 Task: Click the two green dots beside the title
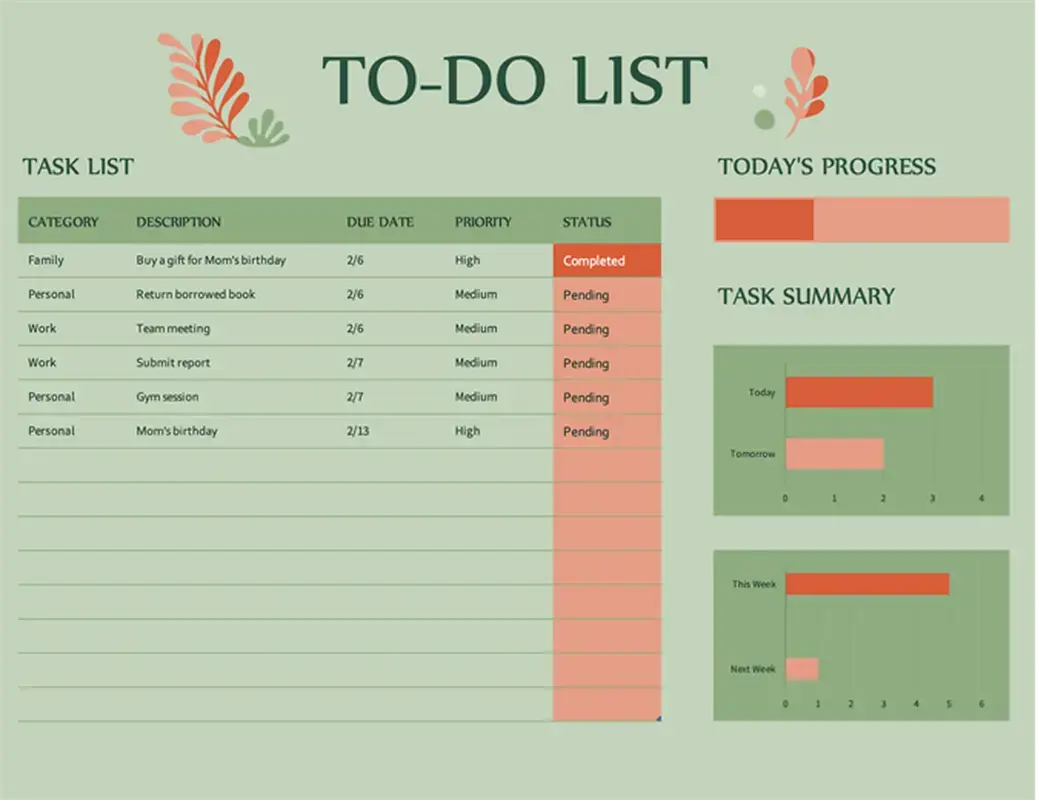coord(761,101)
